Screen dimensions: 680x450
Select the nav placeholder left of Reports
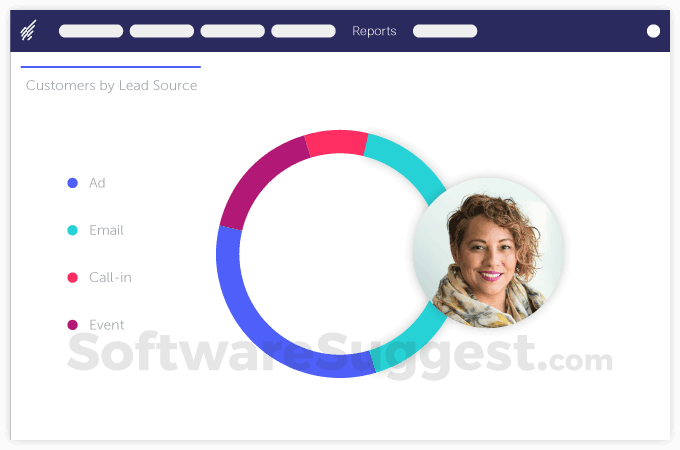(x=303, y=31)
